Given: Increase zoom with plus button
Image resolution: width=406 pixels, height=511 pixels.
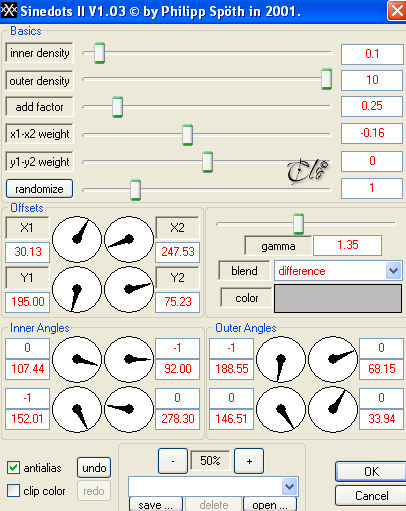Looking at the screenshot, I should click(x=249, y=461).
